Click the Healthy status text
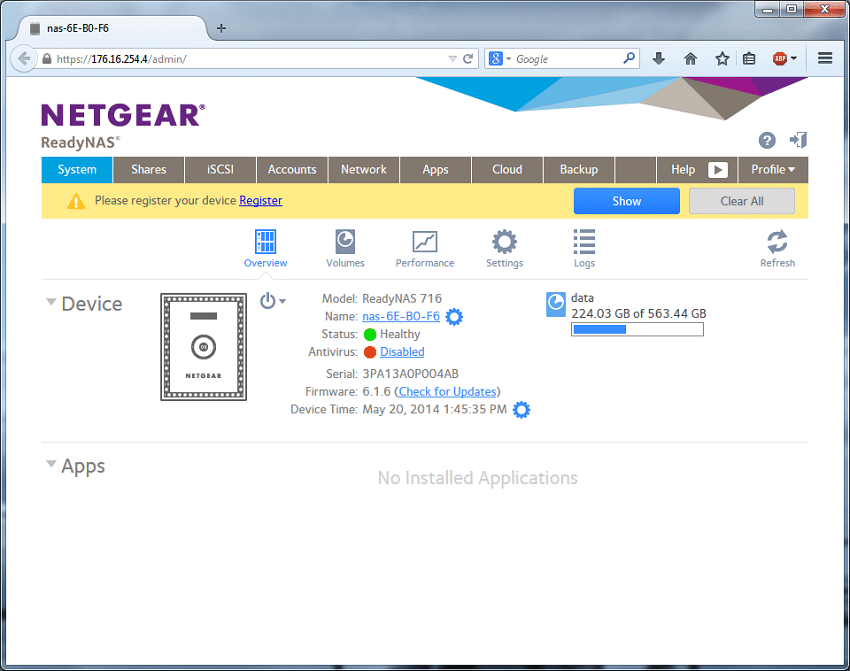Viewport: 850px width, 671px height. click(x=400, y=334)
